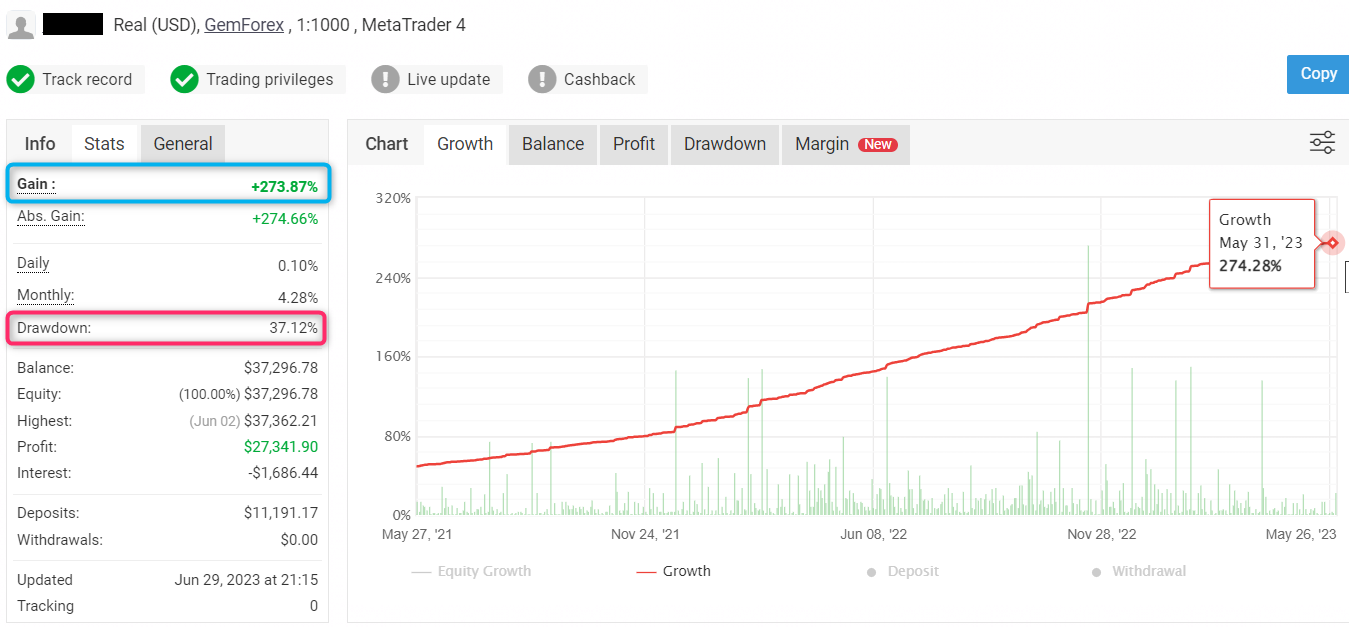
Task: Select the Profit chart tab
Action: tap(634, 144)
